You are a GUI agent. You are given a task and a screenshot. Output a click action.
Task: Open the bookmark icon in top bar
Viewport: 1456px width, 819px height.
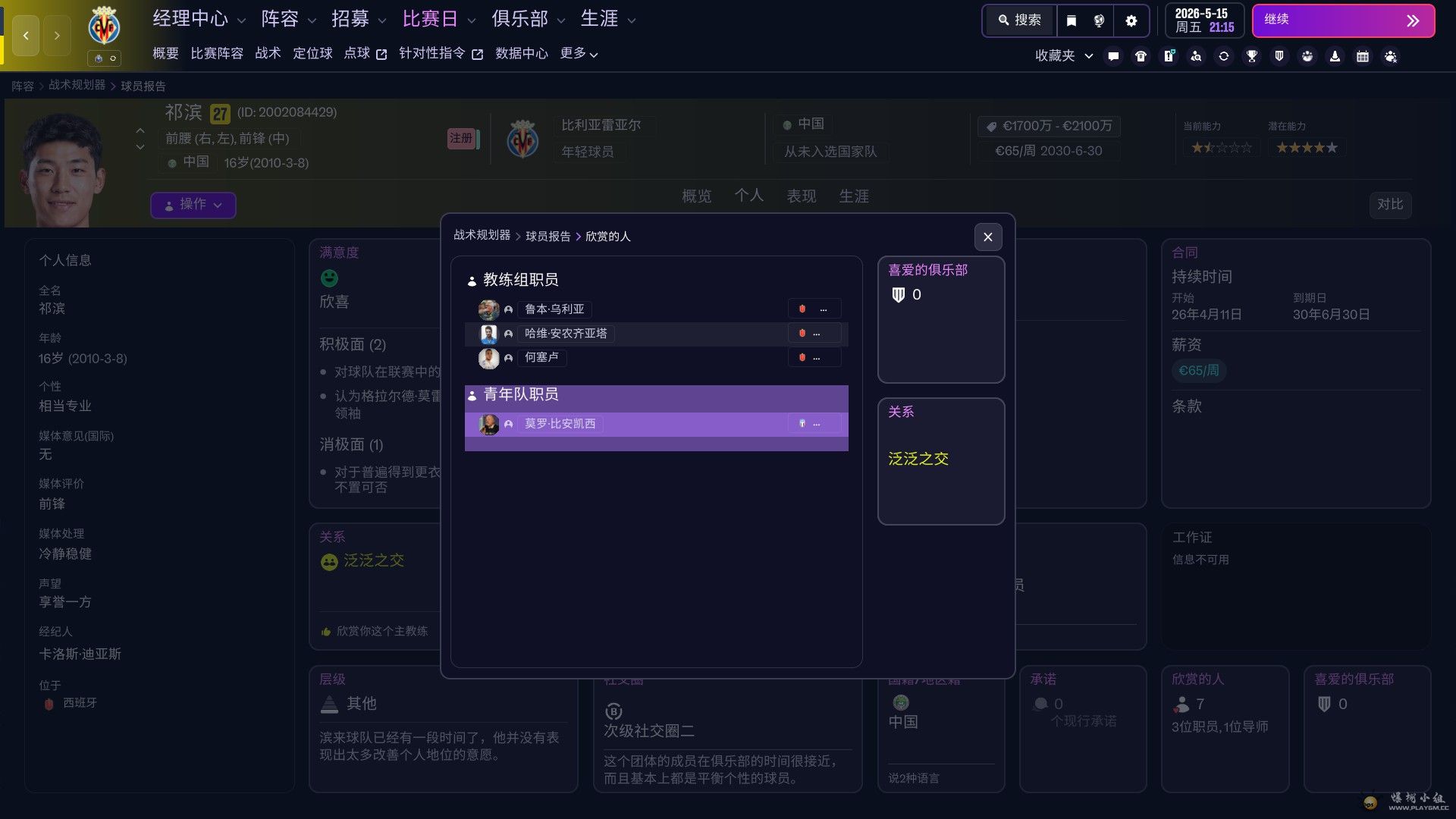tap(1071, 20)
